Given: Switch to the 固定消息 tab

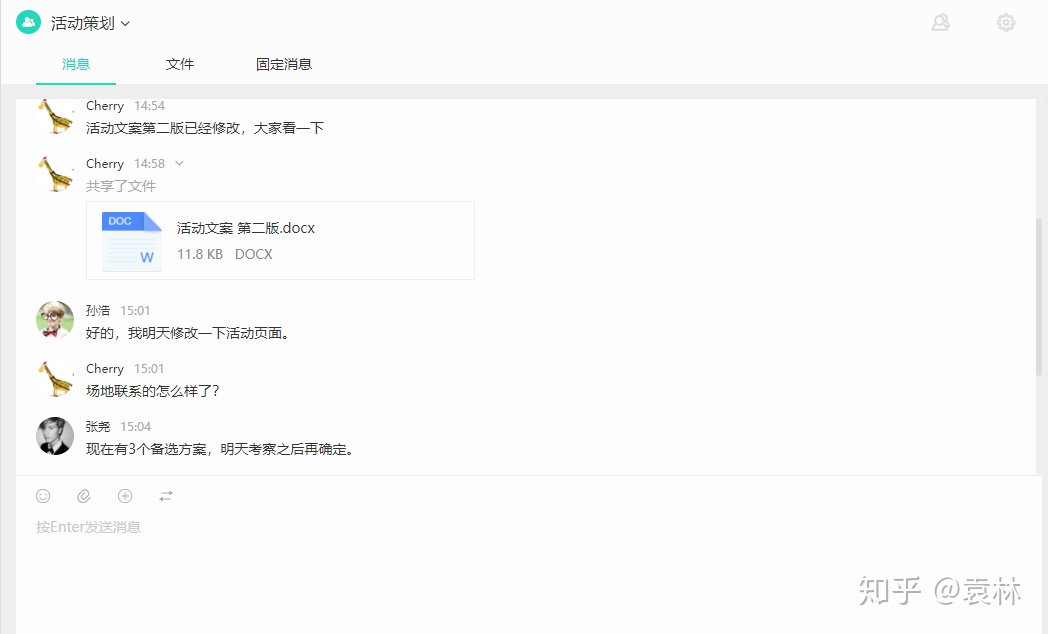Looking at the screenshot, I should coord(284,64).
